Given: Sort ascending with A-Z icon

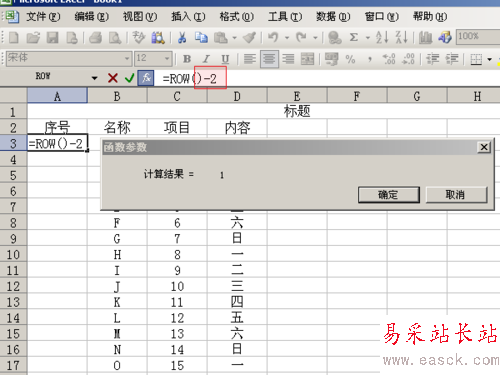Looking at the screenshot, I should point(382,37).
